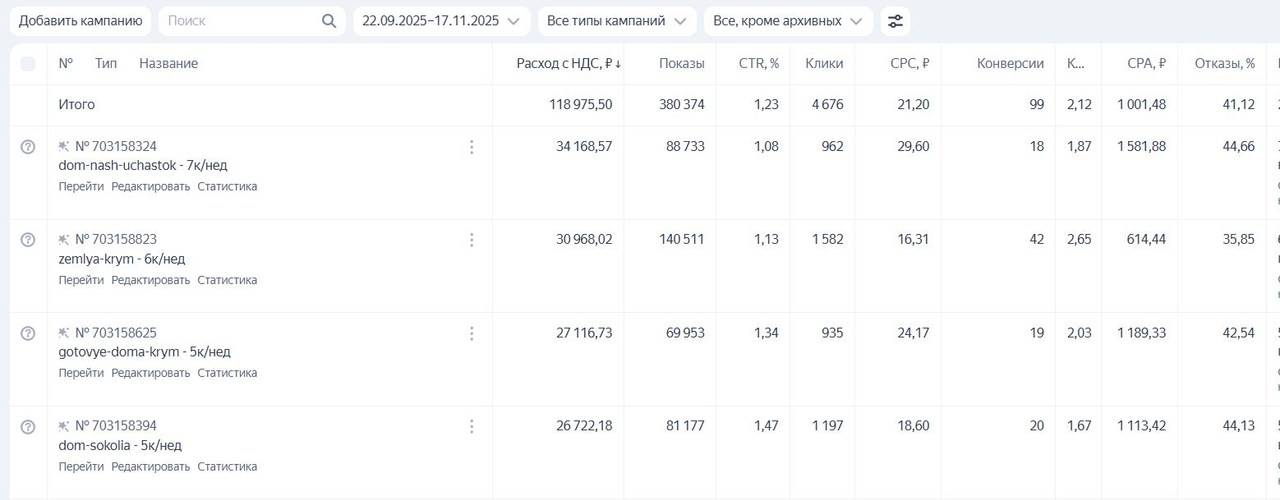Expand the "Все, кроме архивных" filter dropdown
This screenshot has width=1280, height=500.
pos(787,21)
